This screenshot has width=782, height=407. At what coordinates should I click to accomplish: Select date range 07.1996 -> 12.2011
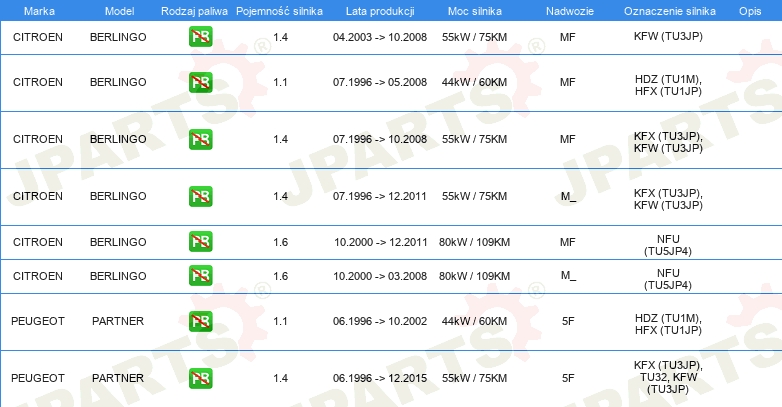[x=380, y=196]
